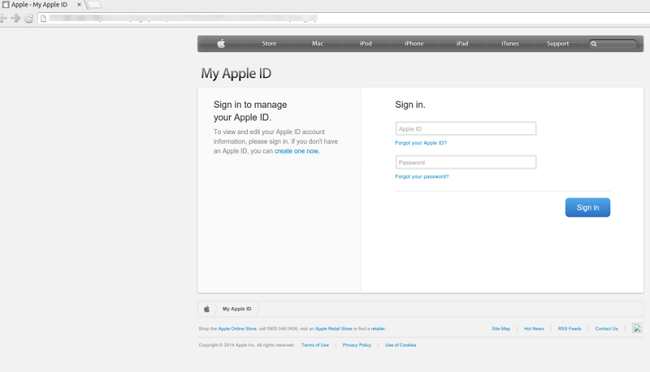
Task: Open the iPhone menu item
Action: [414, 44]
